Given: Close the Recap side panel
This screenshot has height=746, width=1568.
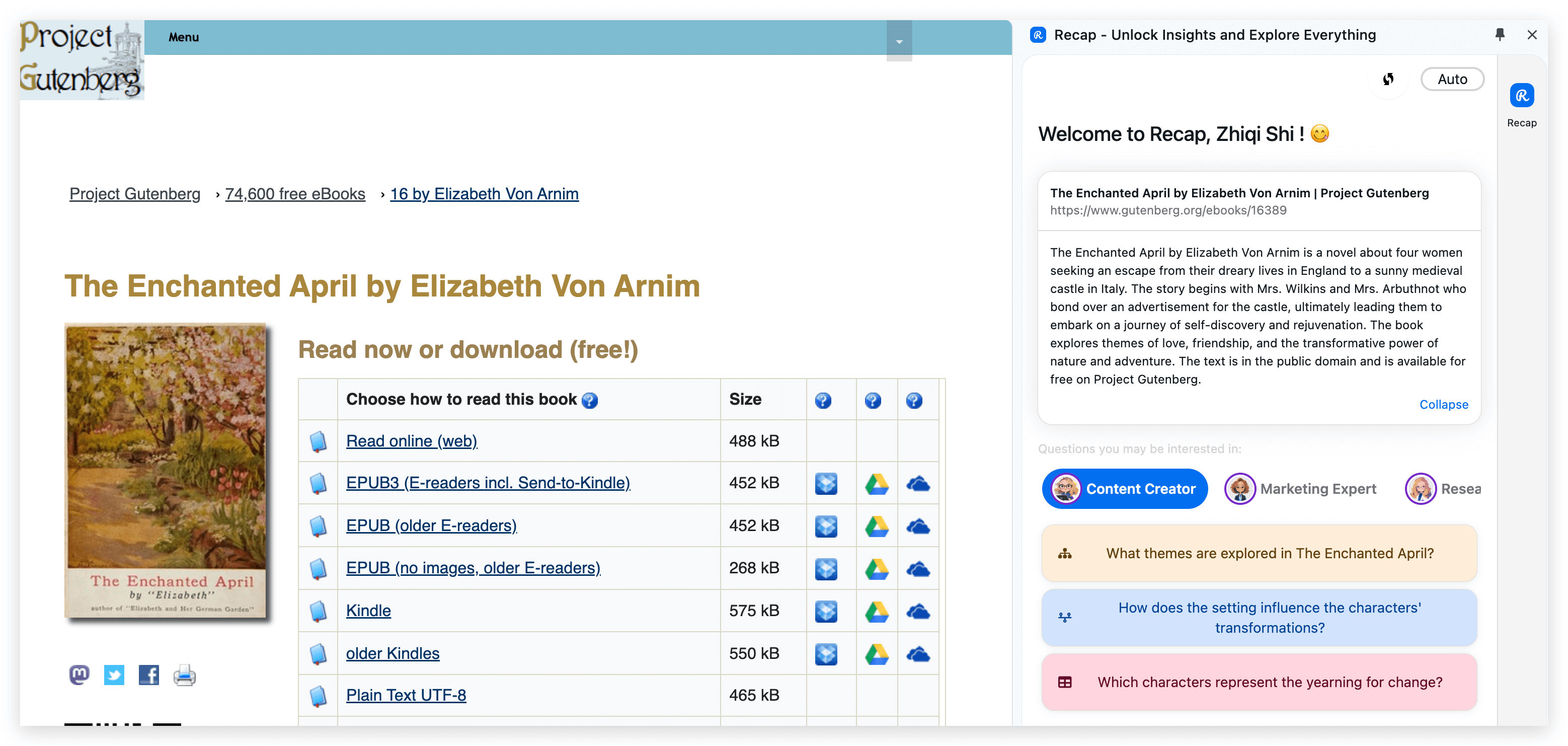Looking at the screenshot, I should [x=1532, y=35].
